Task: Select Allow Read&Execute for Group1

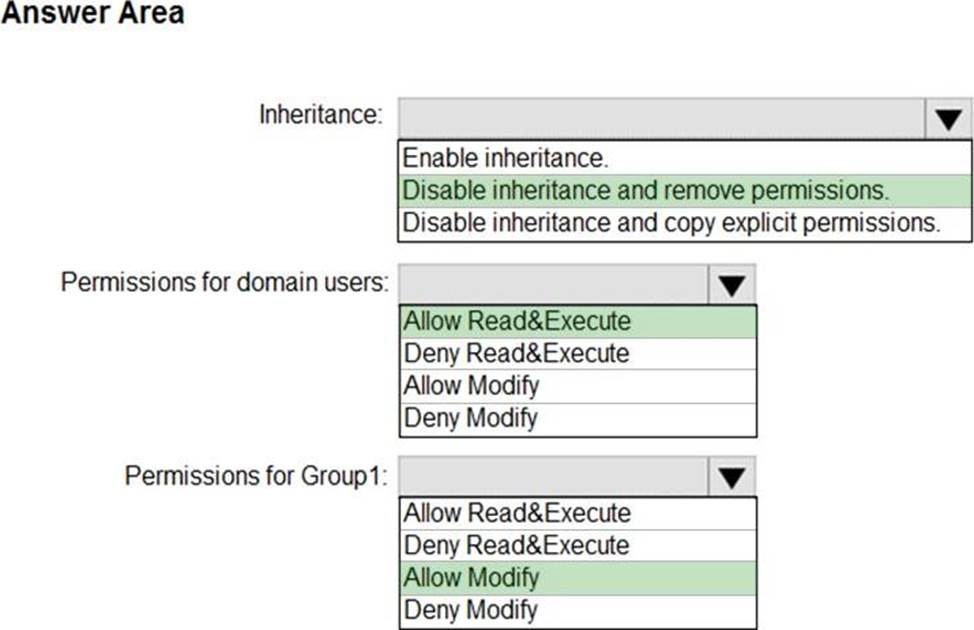Action: pos(517,513)
